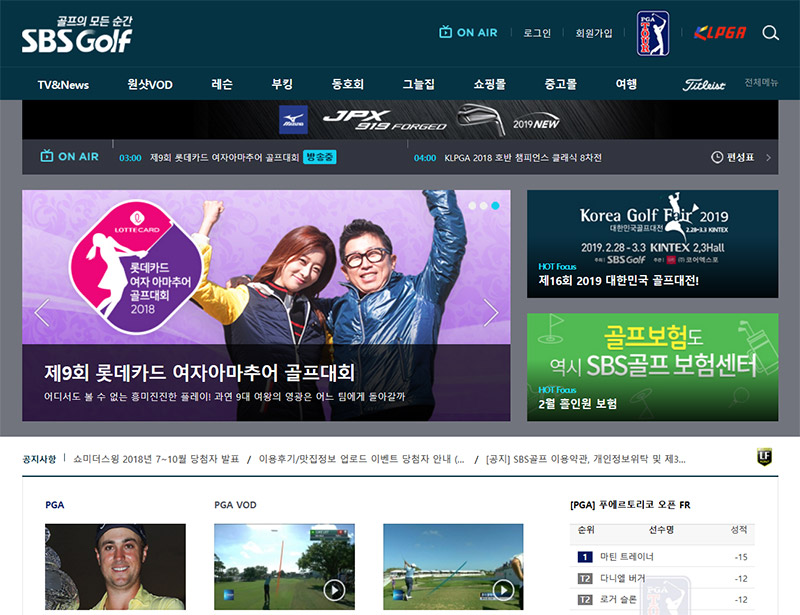Click the 순위 column header

(x=586, y=530)
